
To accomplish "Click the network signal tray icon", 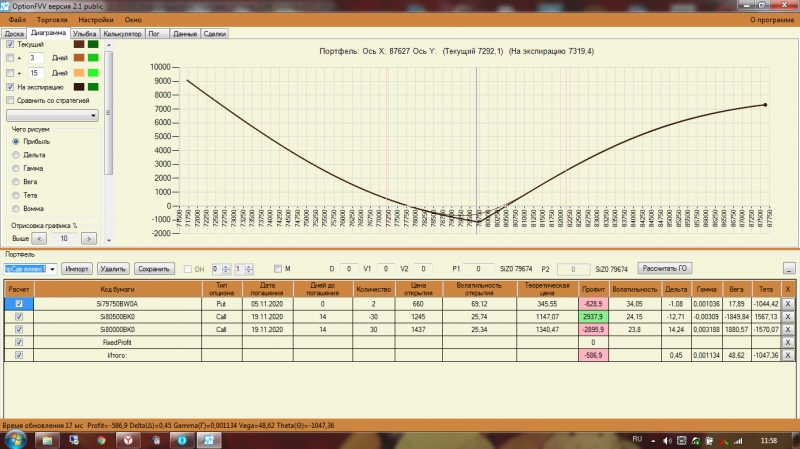I will point(738,440).
